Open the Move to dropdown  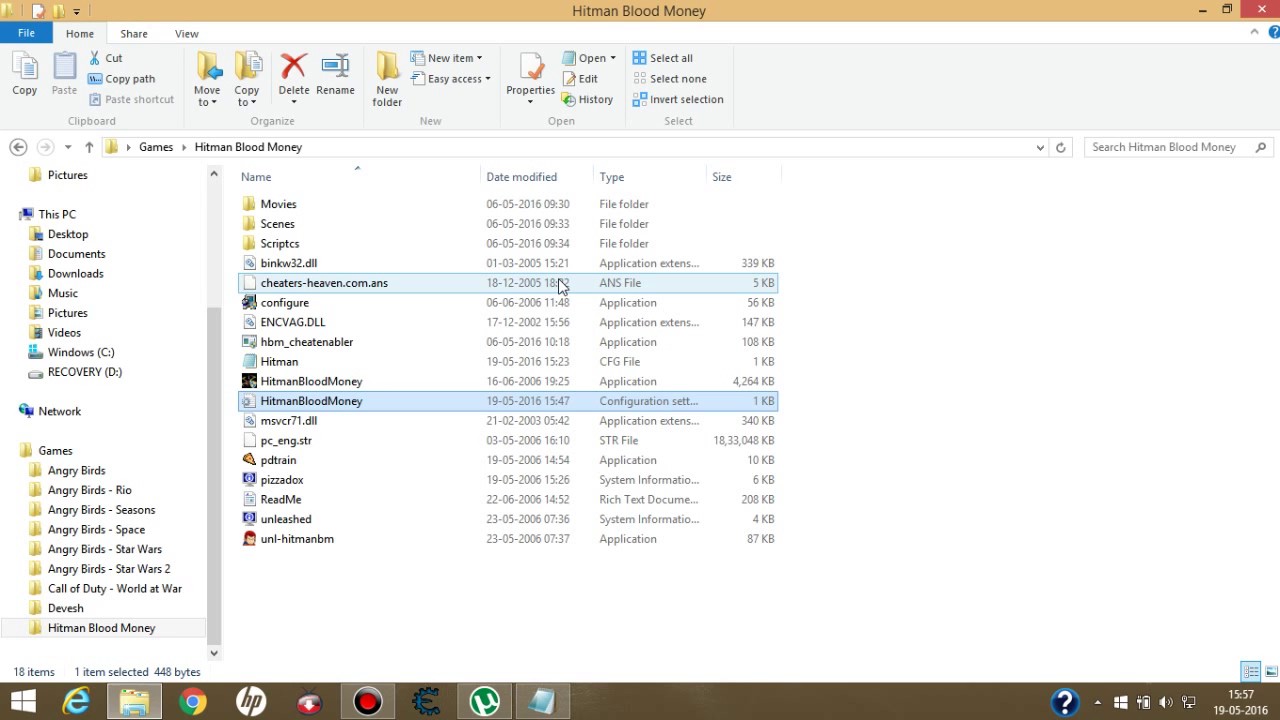208,78
